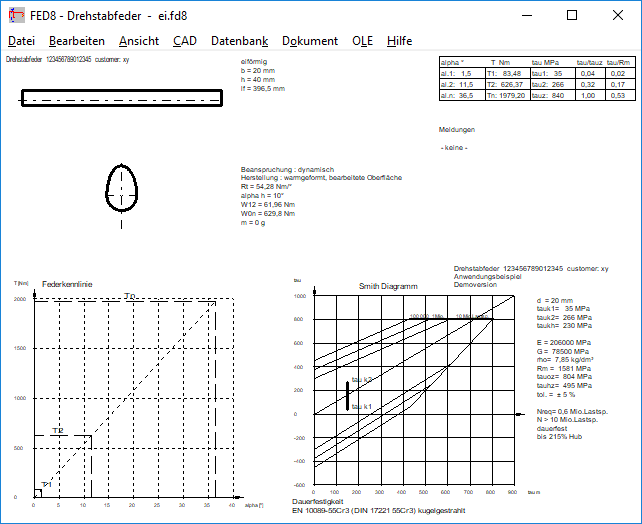
Task: Open the Datenbank menu
Action: [x=239, y=41]
